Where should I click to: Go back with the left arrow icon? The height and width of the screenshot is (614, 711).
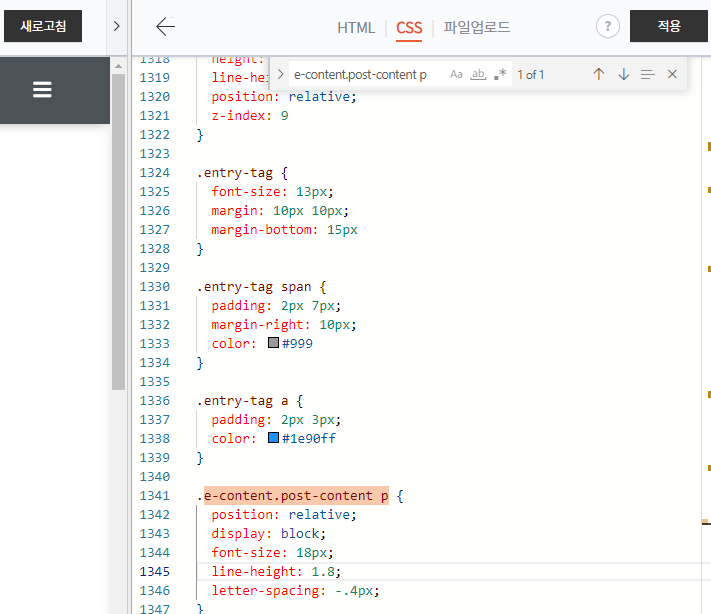click(165, 26)
